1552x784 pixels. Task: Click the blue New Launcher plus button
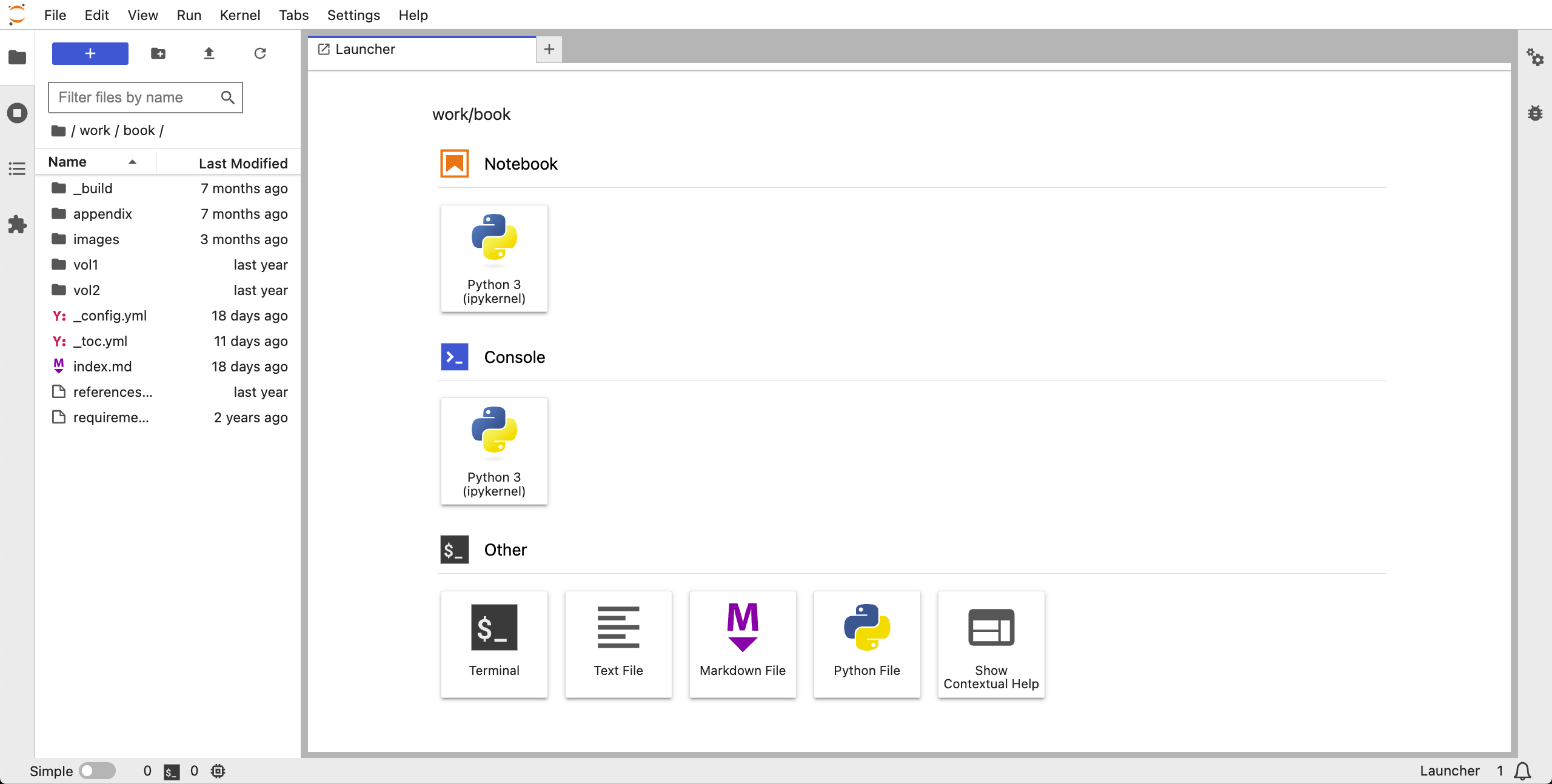(90, 53)
